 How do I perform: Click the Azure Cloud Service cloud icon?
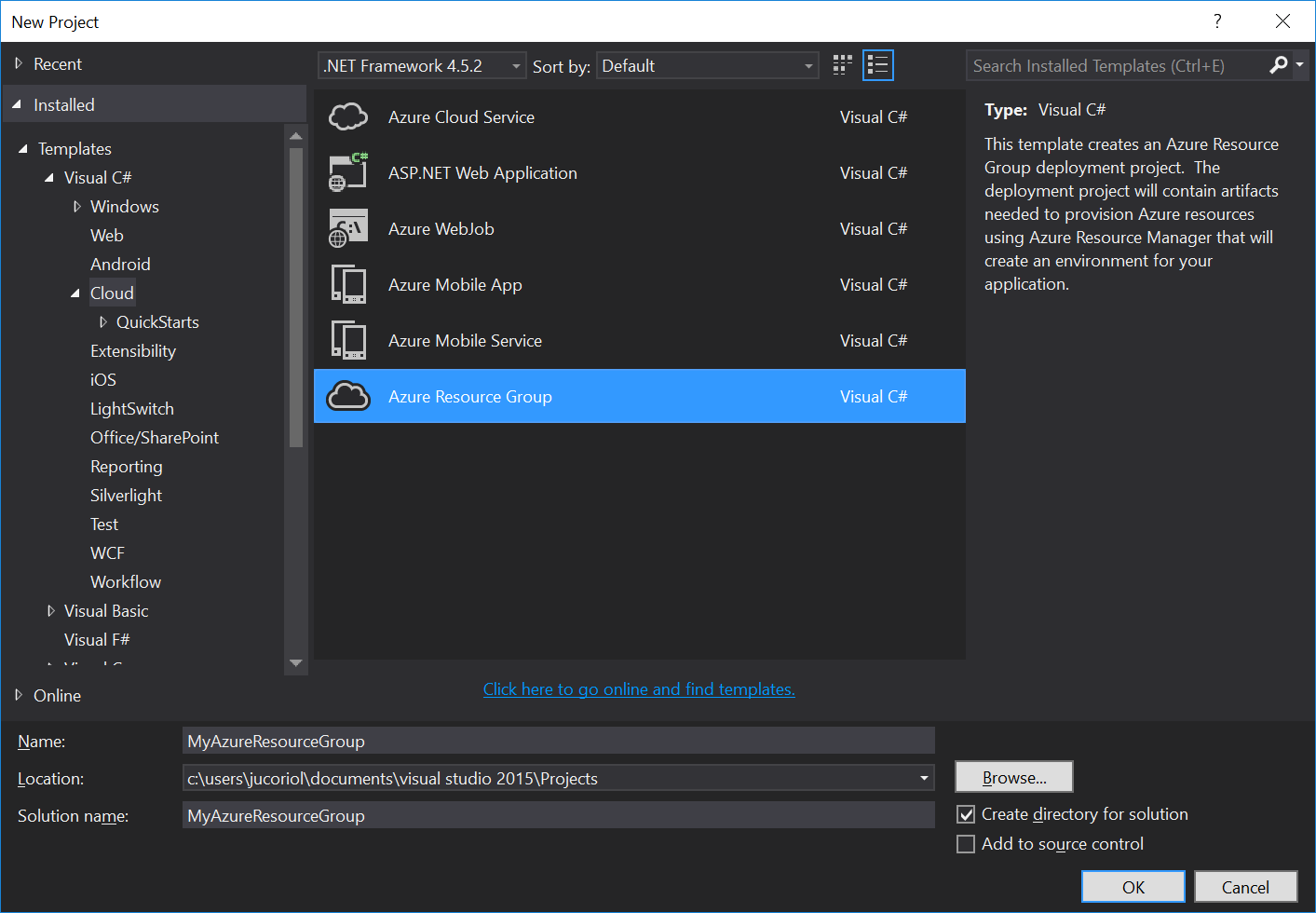point(348,116)
